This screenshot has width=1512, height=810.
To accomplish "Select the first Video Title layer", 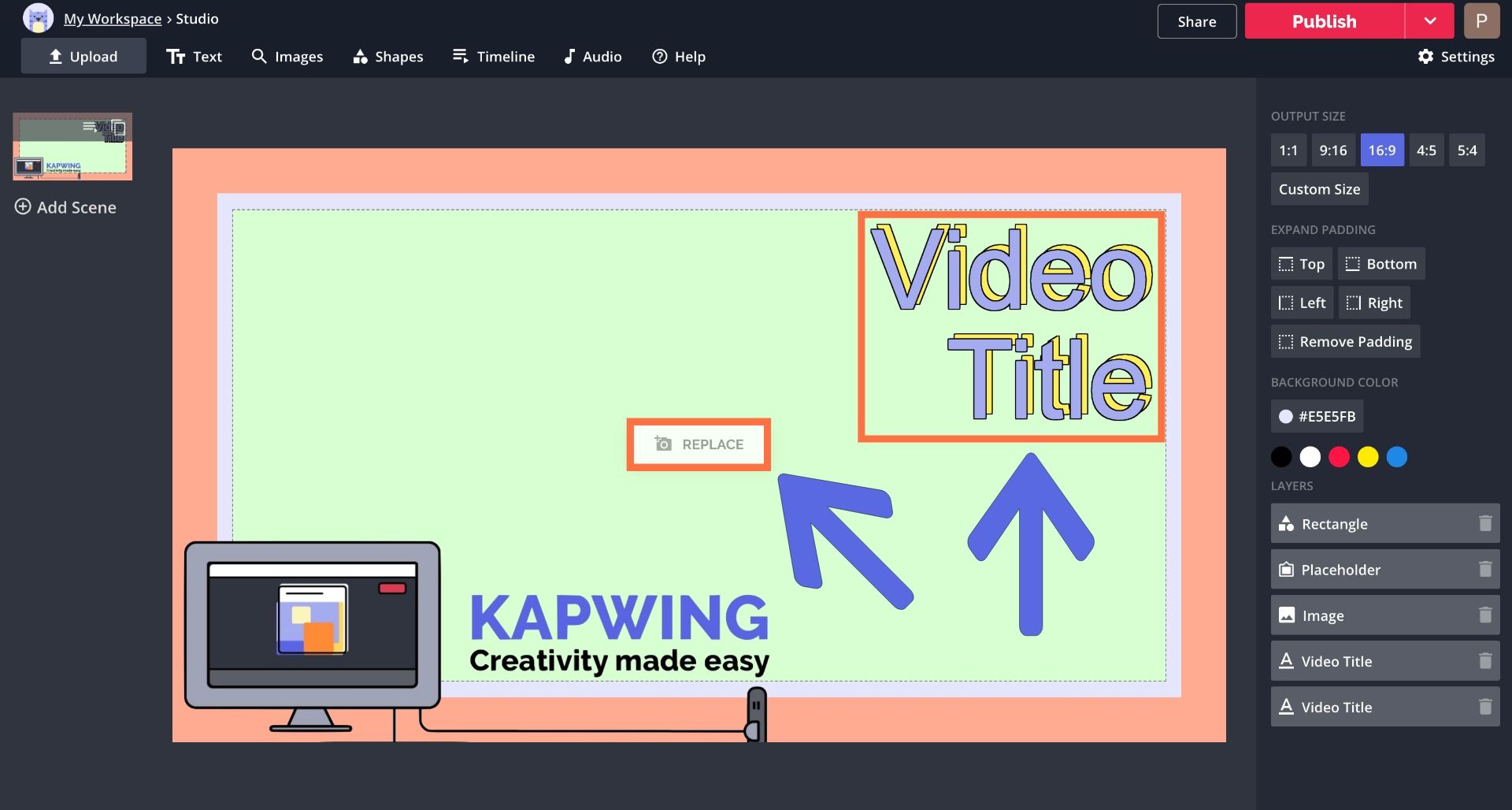I will (1385, 660).
